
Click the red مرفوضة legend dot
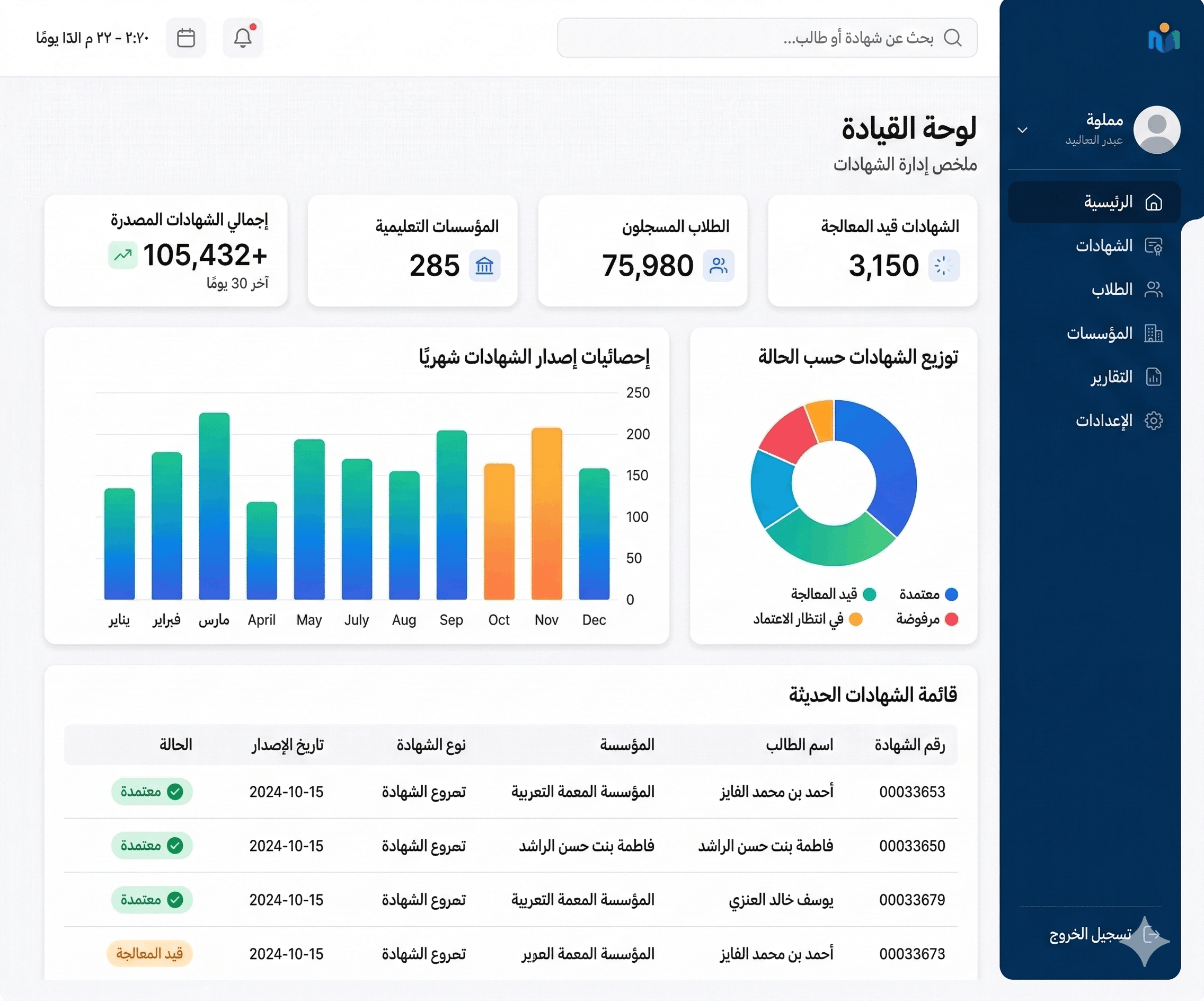pyautogui.click(x=951, y=620)
